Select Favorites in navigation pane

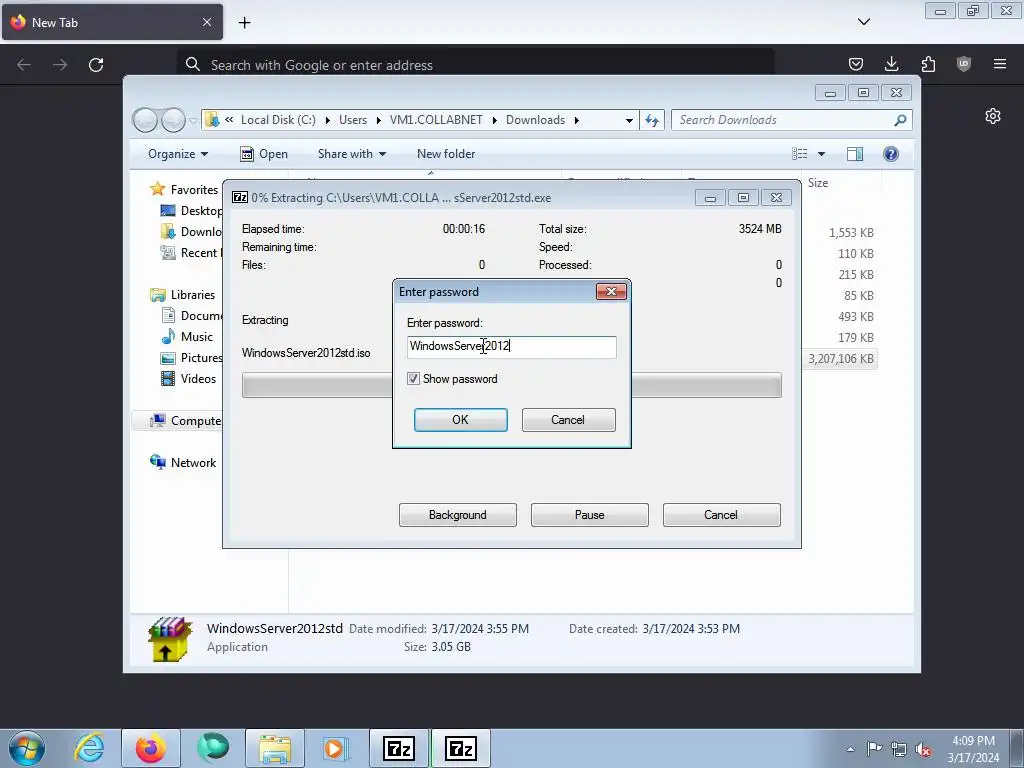[x=194, y=189]
